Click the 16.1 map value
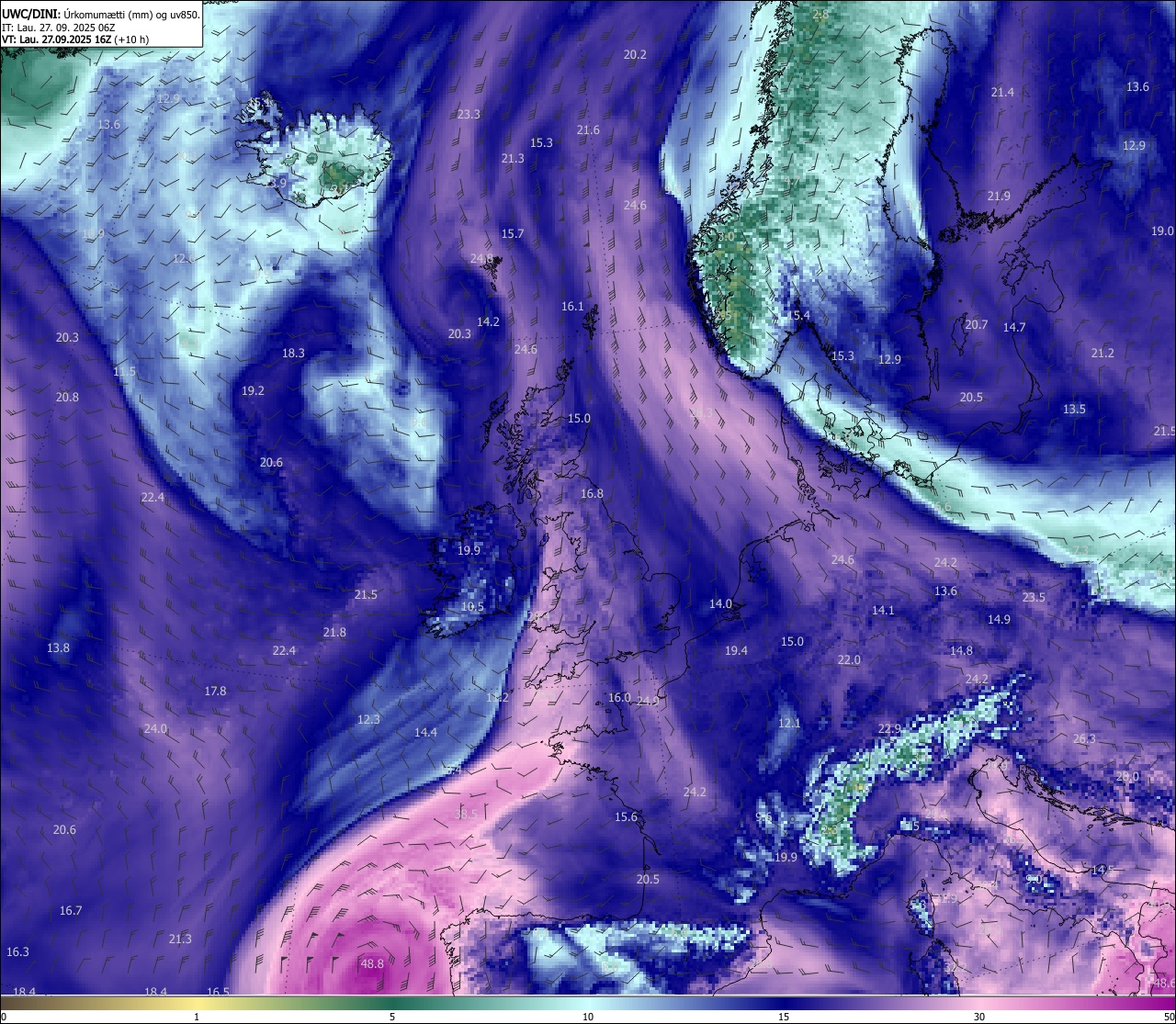1176x1024 pixels. [572, 306]
